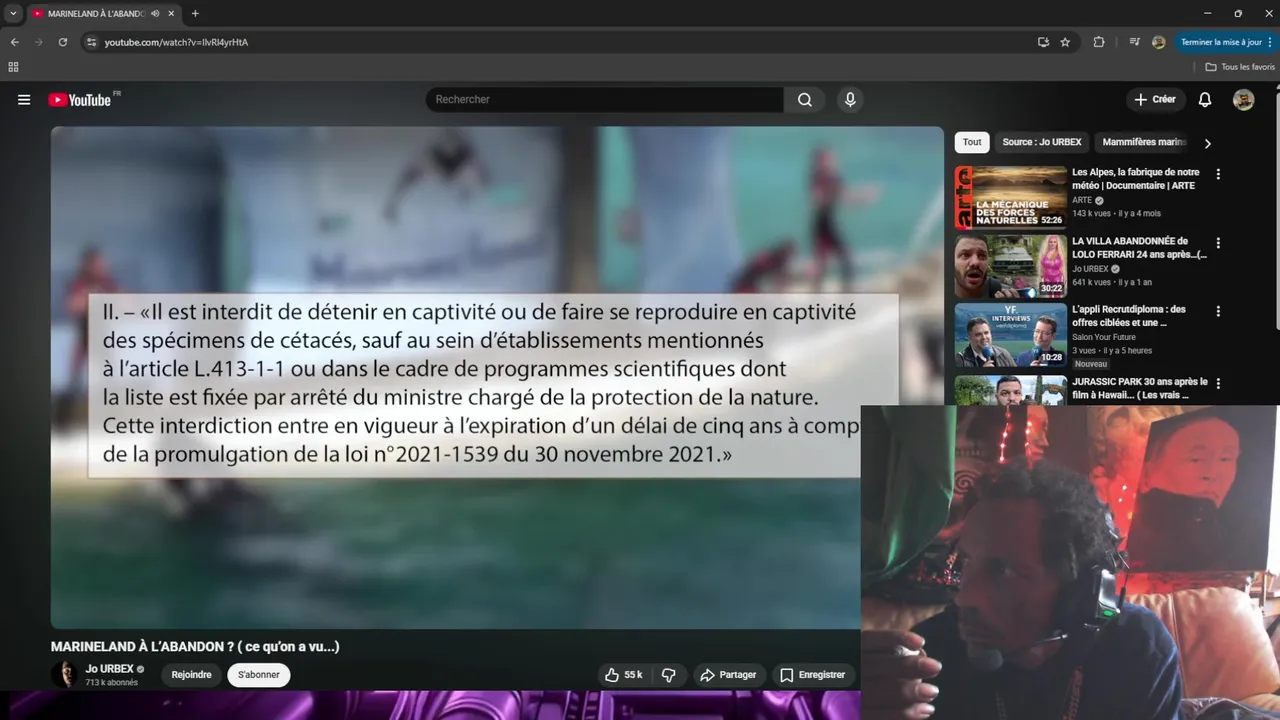Click the Les Alpes video title
Screen dimensions: 1280x720
(1136, 179)
